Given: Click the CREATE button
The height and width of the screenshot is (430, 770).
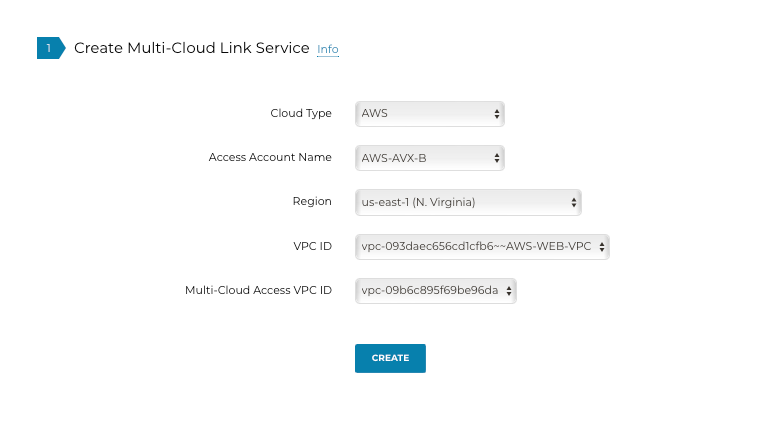Looking at the screenshot, I should pyautogui.click(x=390, y=358).
